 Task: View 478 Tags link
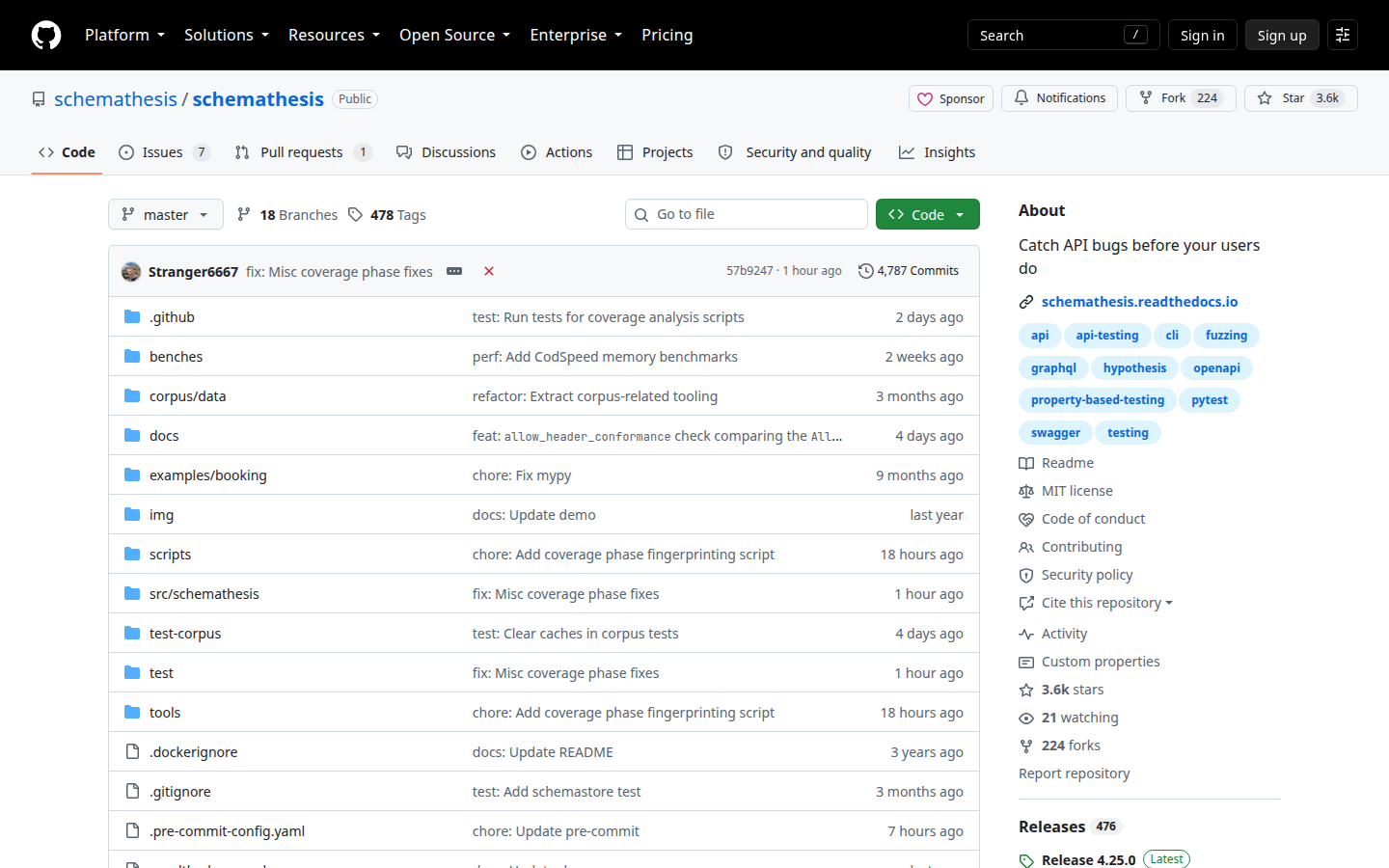pos(387,215)
